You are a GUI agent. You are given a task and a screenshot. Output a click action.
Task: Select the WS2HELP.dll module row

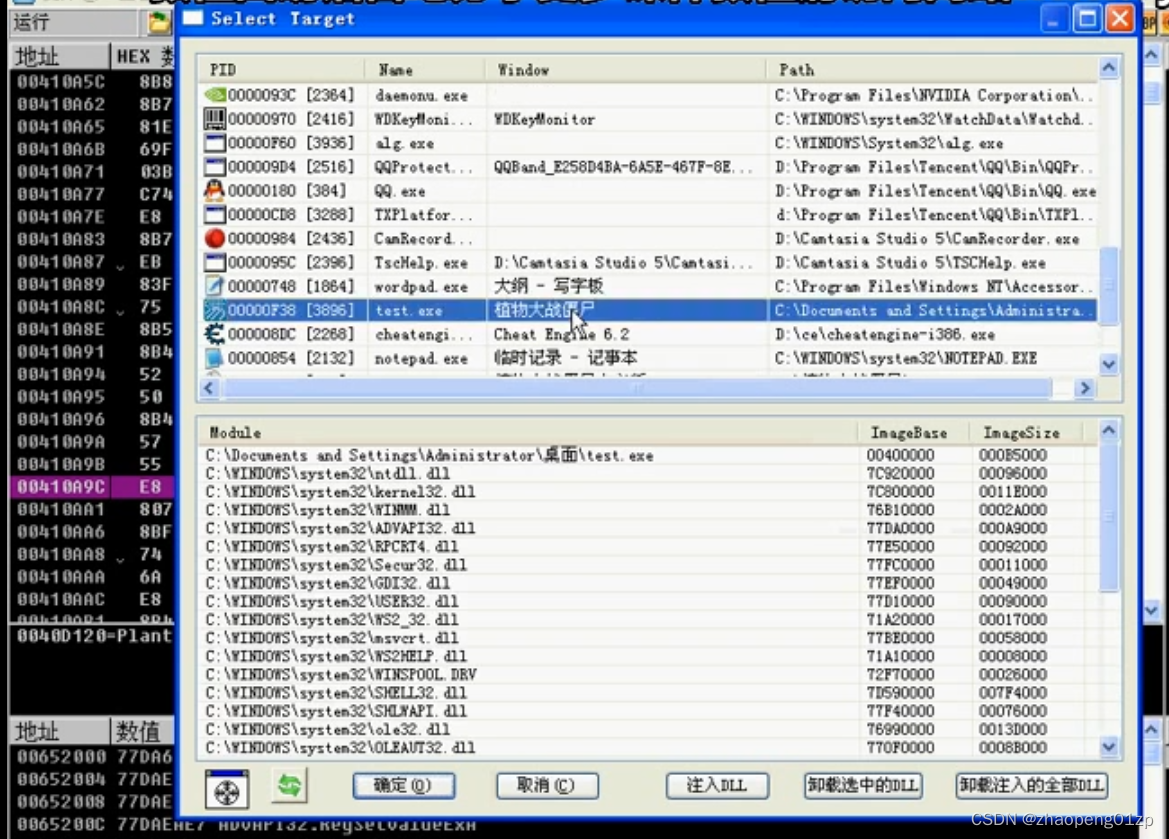coord(647,656)
